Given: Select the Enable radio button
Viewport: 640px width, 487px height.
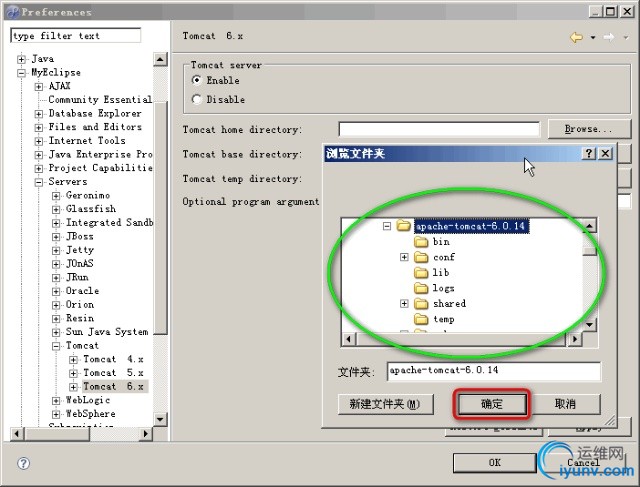Looking at the screenshot, I should click(x=197, y=80).
